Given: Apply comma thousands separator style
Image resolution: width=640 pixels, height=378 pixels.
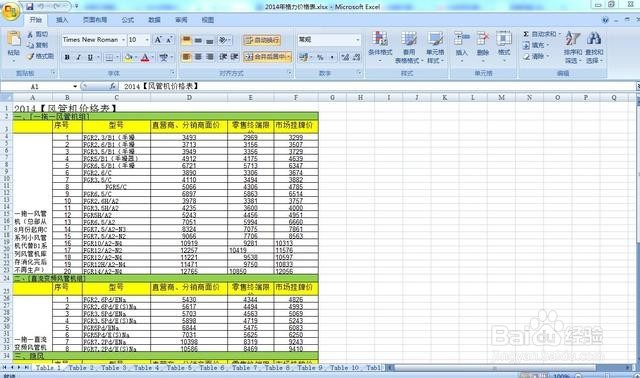Looking at the screenshot, I should click(x=332, y=57).
